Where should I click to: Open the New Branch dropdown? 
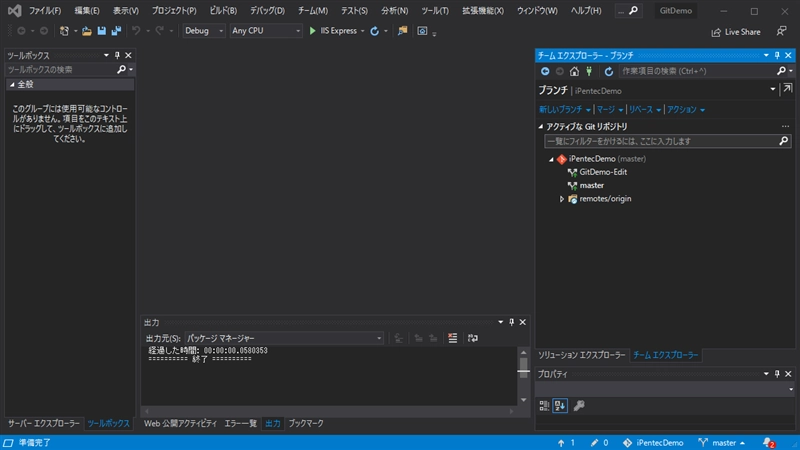pos(565,110)
